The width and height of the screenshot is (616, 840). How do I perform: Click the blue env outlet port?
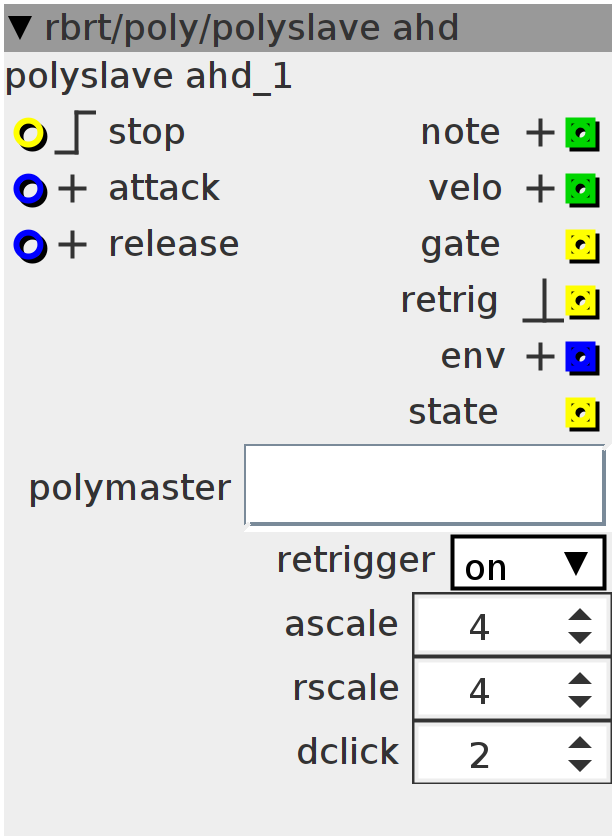point(582,358)
